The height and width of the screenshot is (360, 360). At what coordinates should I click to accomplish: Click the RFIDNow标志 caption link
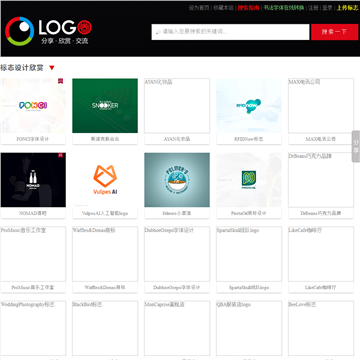click(249, 139)
